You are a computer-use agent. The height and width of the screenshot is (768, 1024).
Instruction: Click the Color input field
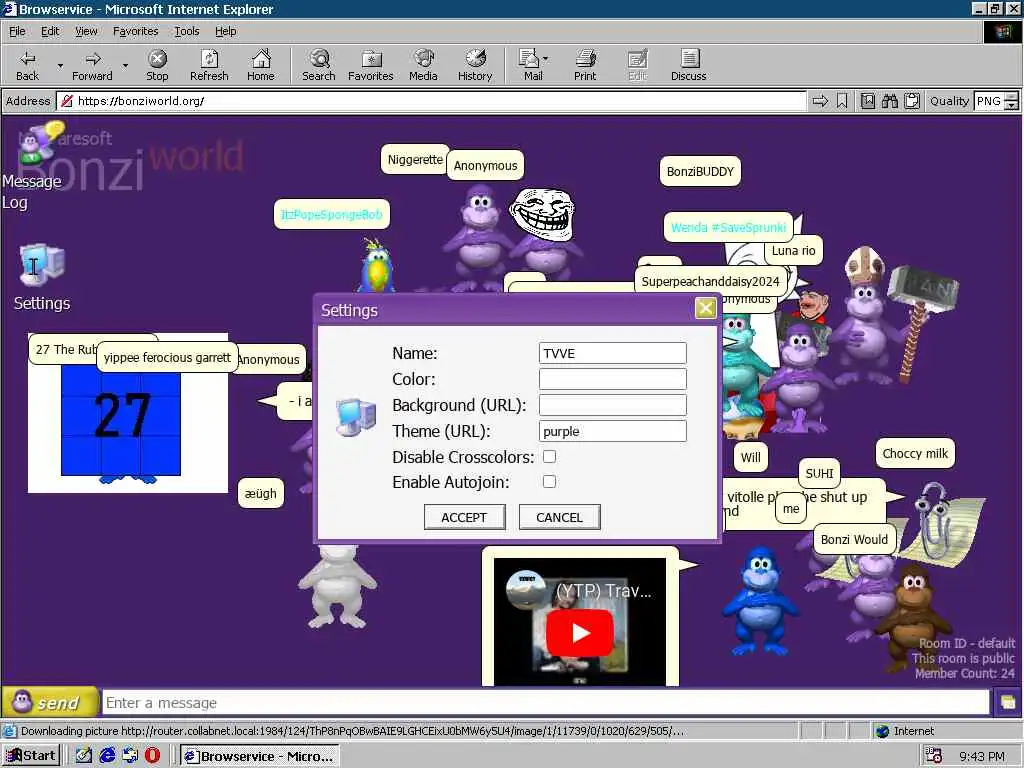[x=613, y=379]
